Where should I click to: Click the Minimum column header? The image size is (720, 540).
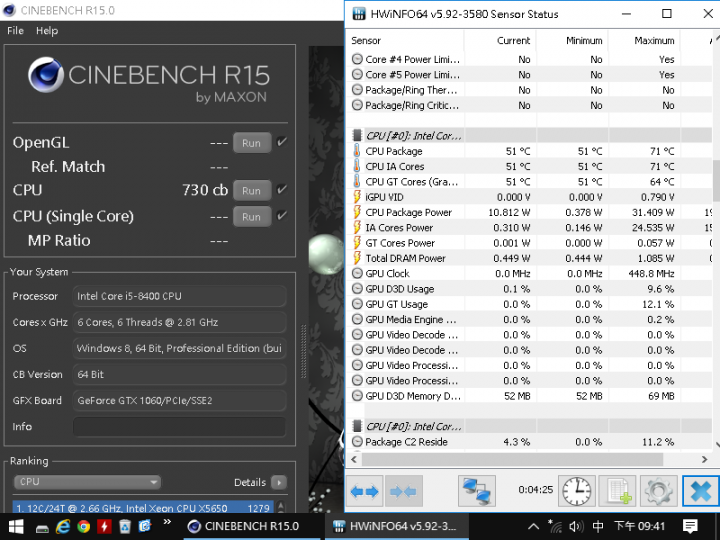pyautogui.click(x=572, y=41)
